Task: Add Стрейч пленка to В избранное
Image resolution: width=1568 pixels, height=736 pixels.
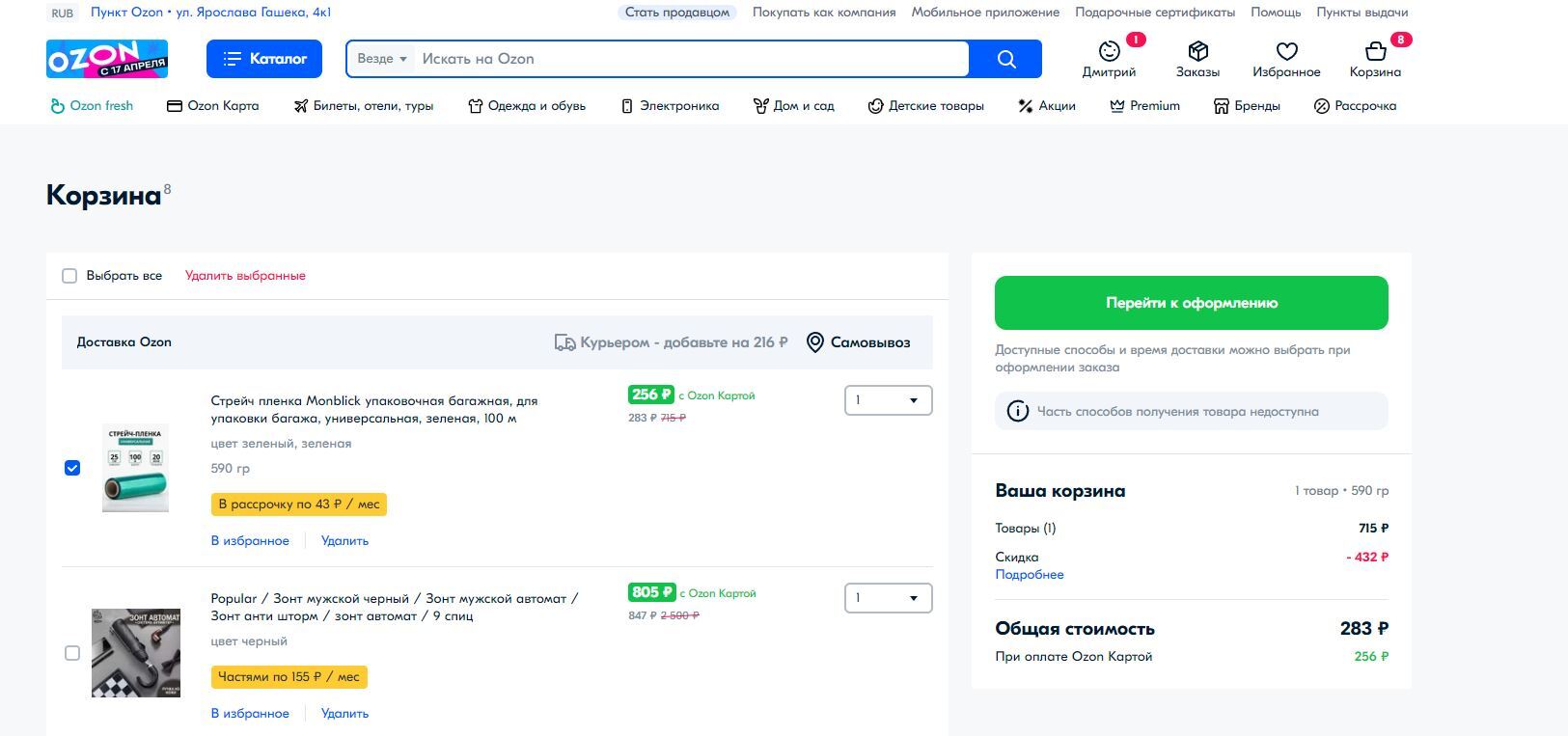Action: click(250, 541)
